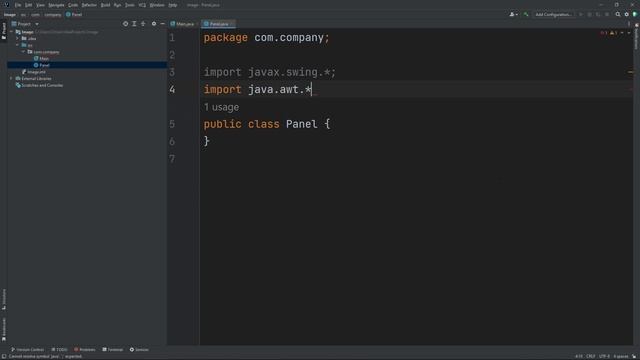Click the locate-file target icon in Project panel

pyautogui.click(x=125, y=24)
